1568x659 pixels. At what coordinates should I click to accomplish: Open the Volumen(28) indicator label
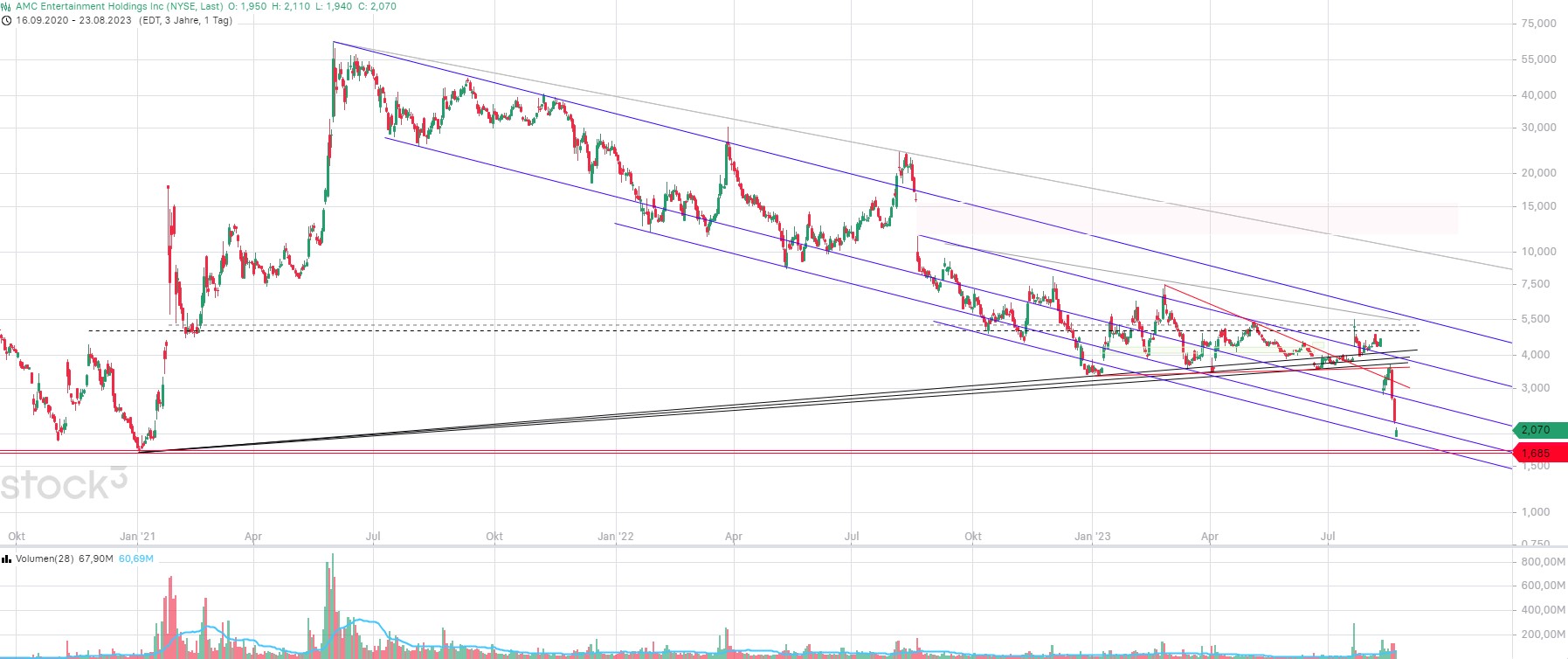pyautogui.click(x=45, y=558)
